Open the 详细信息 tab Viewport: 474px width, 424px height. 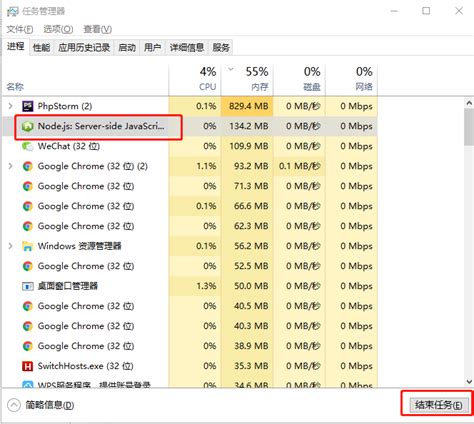(x=187, y=48)
